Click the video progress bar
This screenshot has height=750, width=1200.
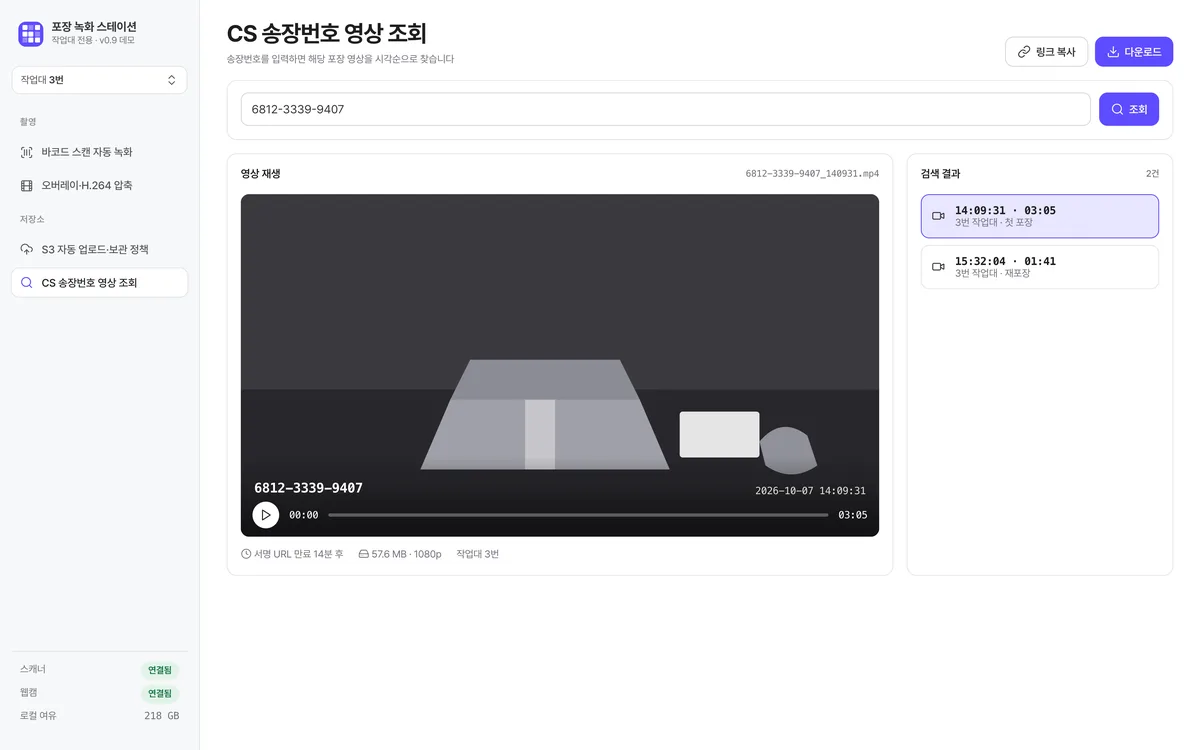click(x=578, y=515)
